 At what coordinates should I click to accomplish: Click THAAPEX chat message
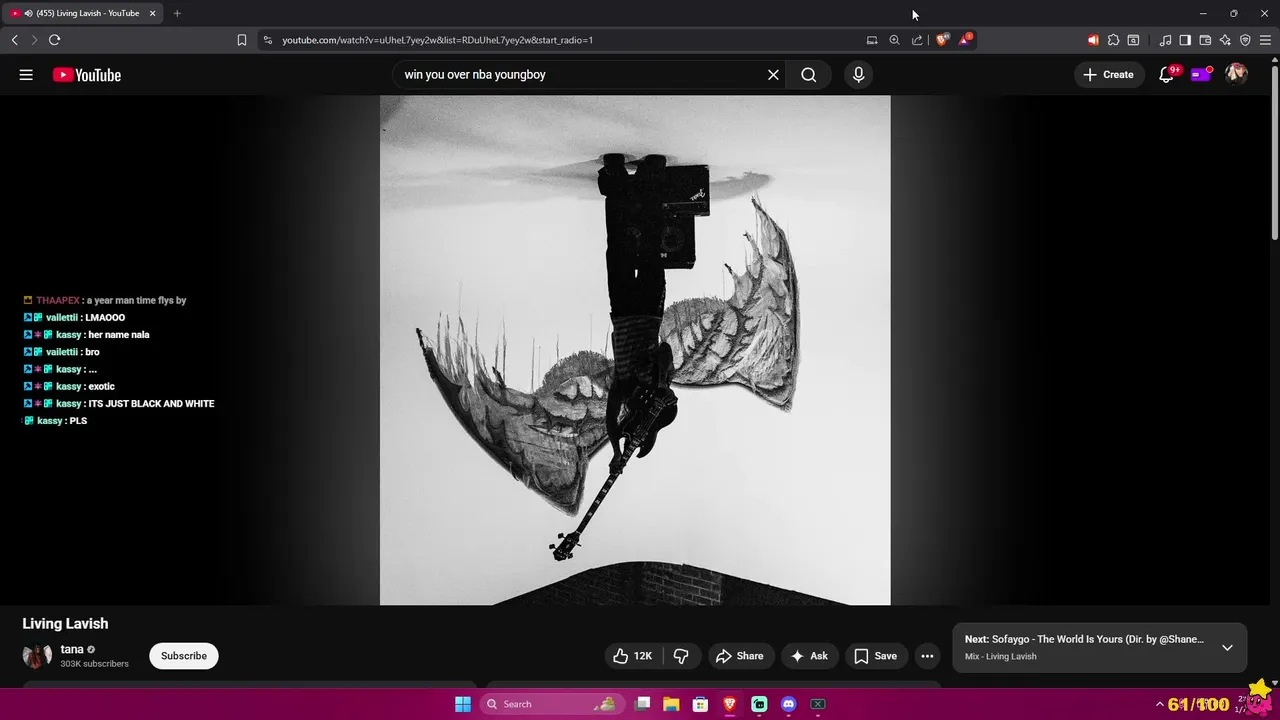click(x=105, y=300)
